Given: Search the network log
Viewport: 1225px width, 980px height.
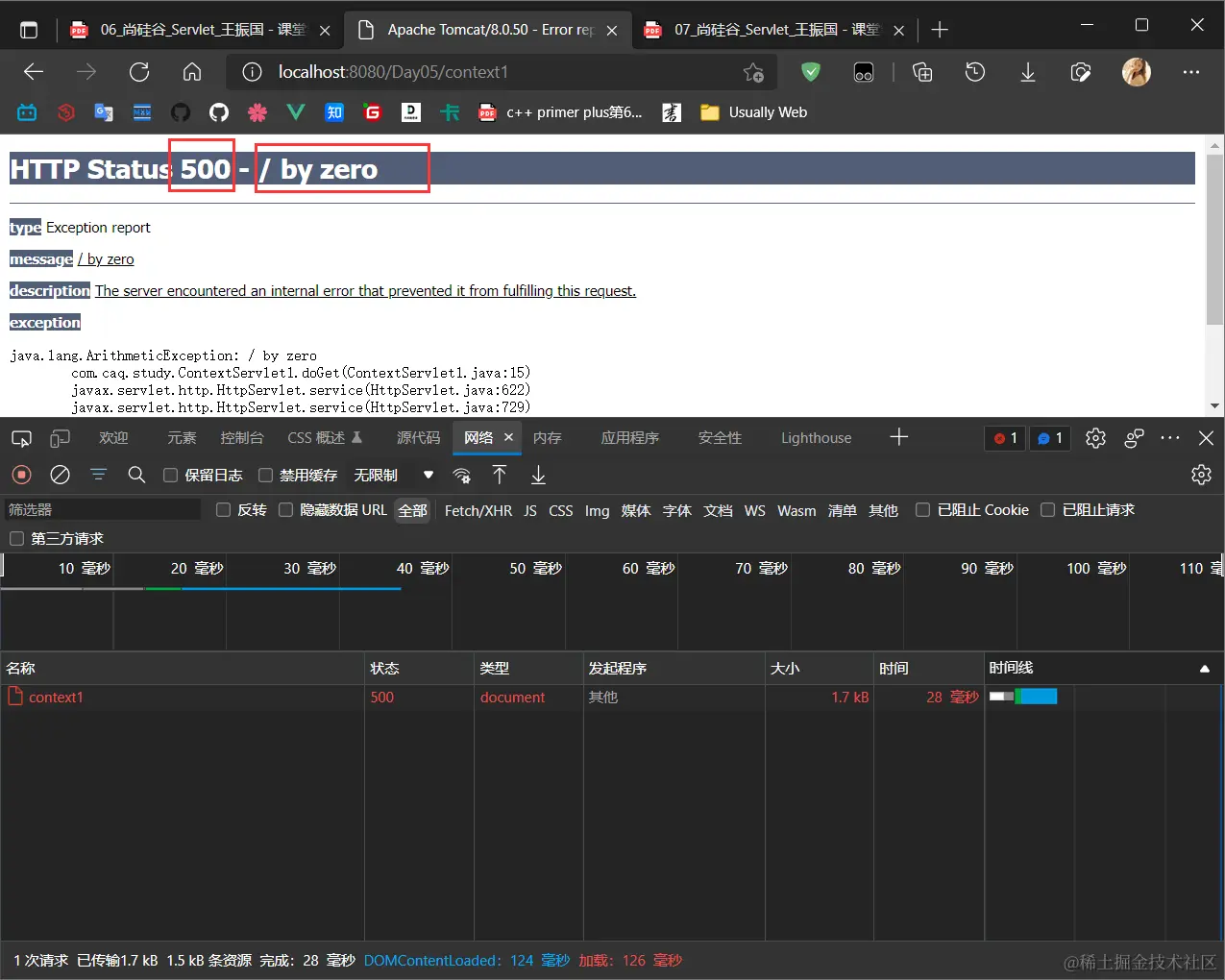Looking at the screenshot, I should click(x=136, y=475).
